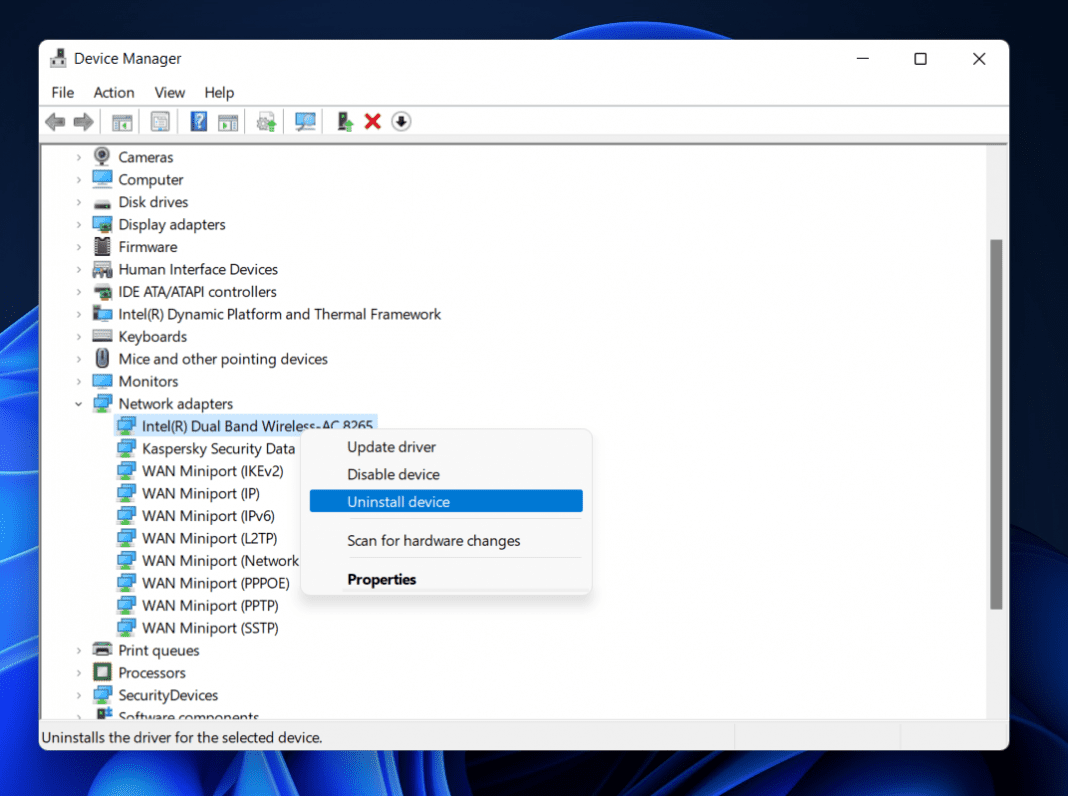Expand the Processors category

[x=79, y=672]
